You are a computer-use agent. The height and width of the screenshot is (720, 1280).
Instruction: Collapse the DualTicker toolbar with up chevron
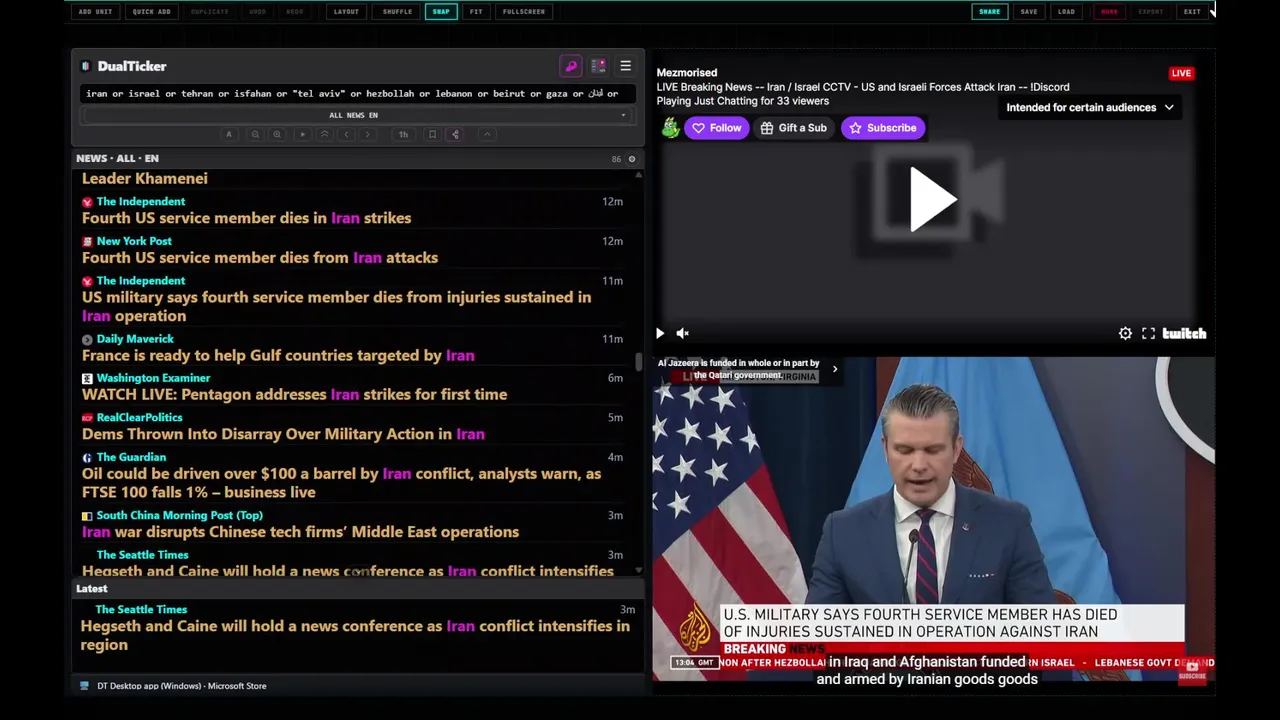pos(487,134)
